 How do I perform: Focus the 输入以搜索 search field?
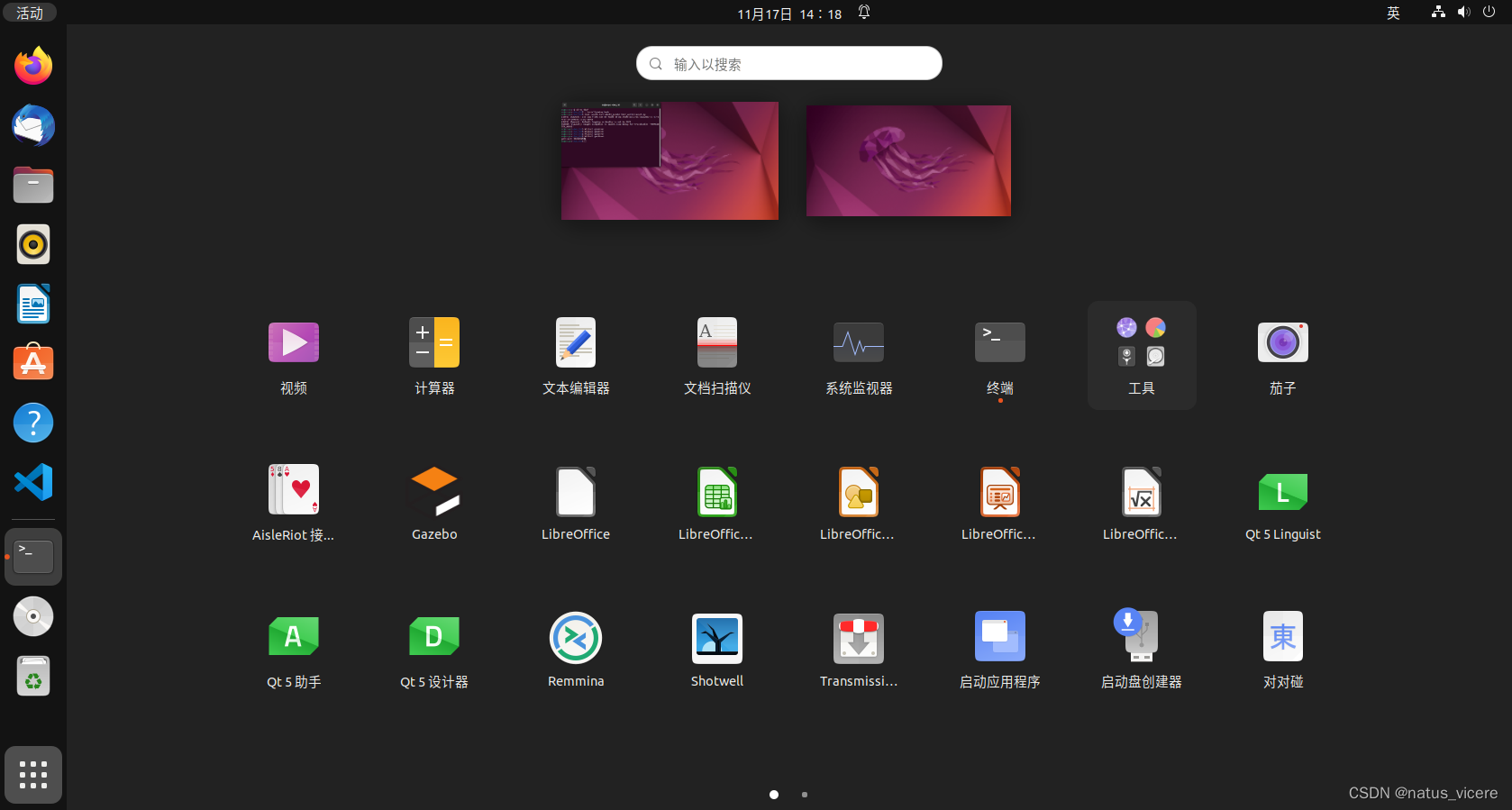pos(789,63)
